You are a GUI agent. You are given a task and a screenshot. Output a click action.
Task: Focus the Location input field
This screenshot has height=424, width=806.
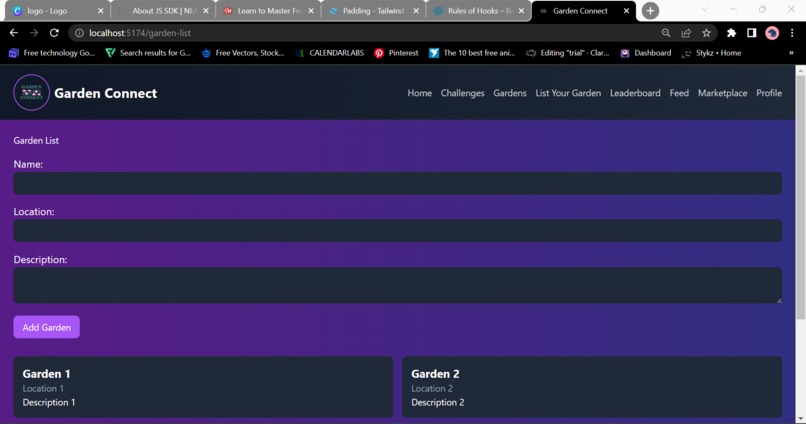[x=397, y=231]
